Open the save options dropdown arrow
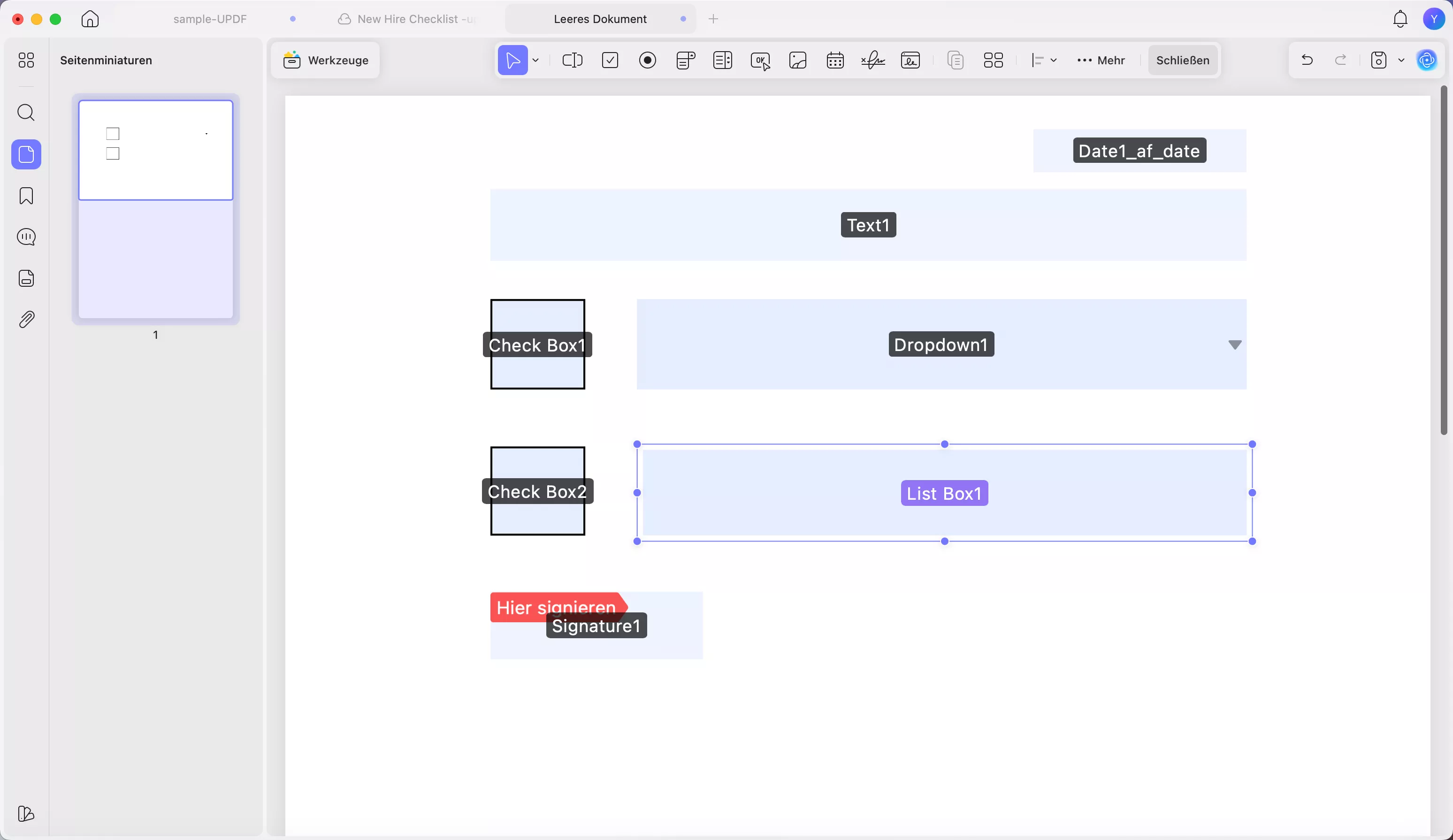Image resolution: width=1453 pixels, height=840 pixels. pyautogui.click(x=1401, y=60)
